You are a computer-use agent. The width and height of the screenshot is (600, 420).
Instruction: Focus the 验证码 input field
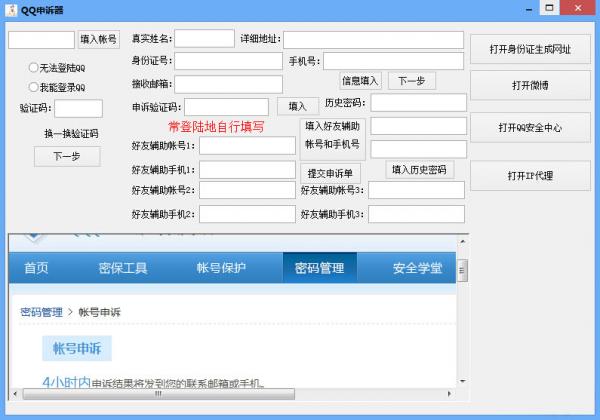pyautogui.click(x=78, y=108)
